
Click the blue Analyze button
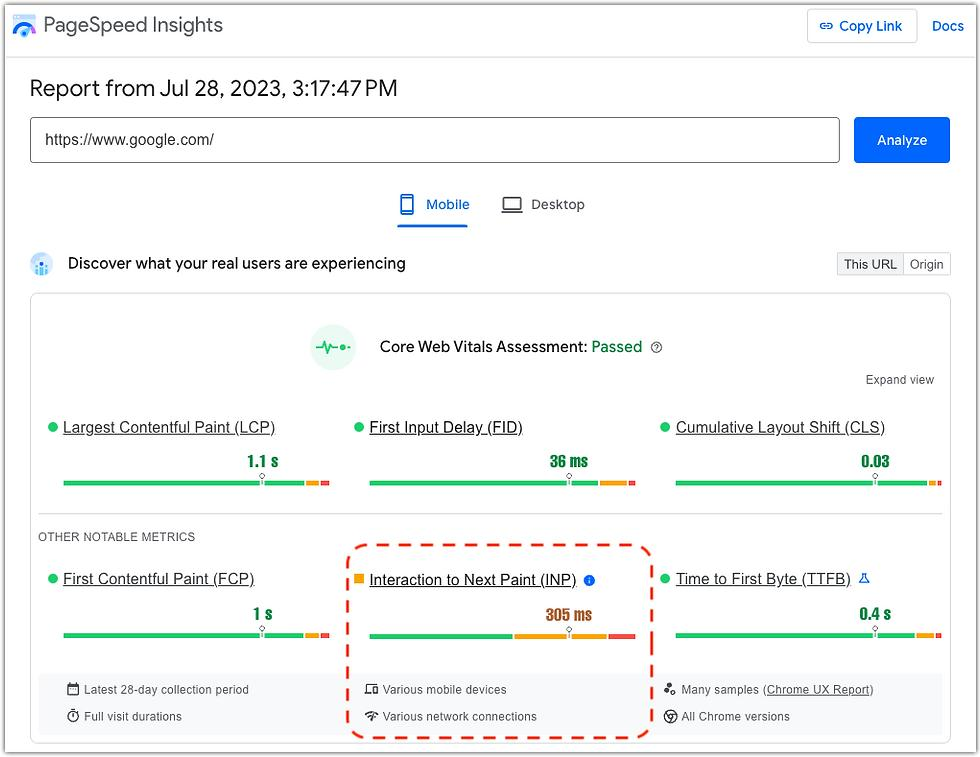901,139
